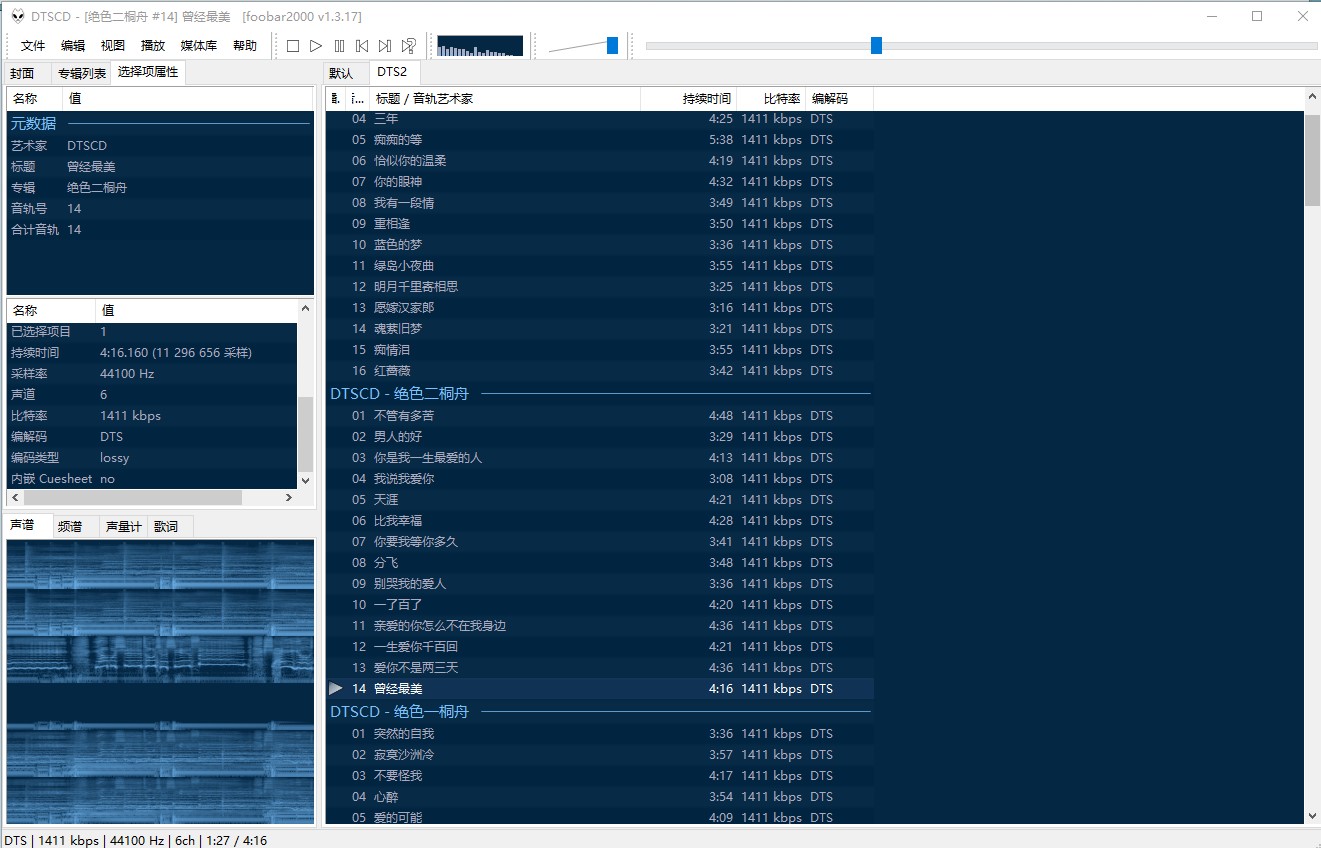Open the 播放 menu
1321x848 pixels.
point(153,46)
